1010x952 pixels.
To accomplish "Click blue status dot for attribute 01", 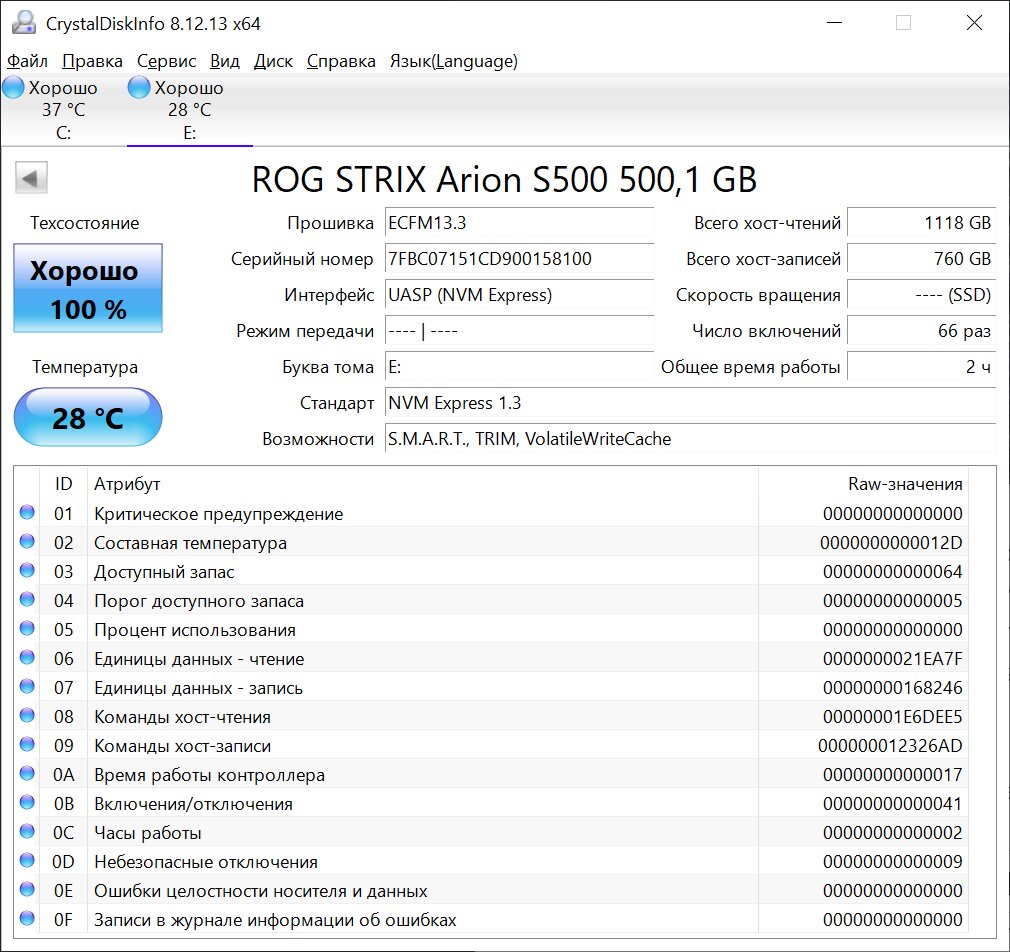I will 27,513.
